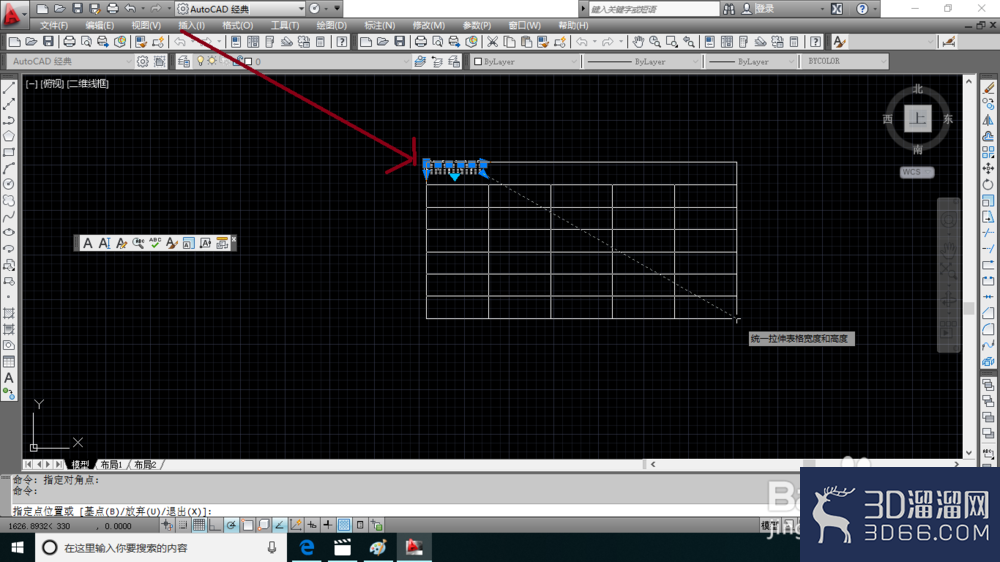Select the Erase tool in modify toolbar
1000x562 pixels.
pos(988,88)
